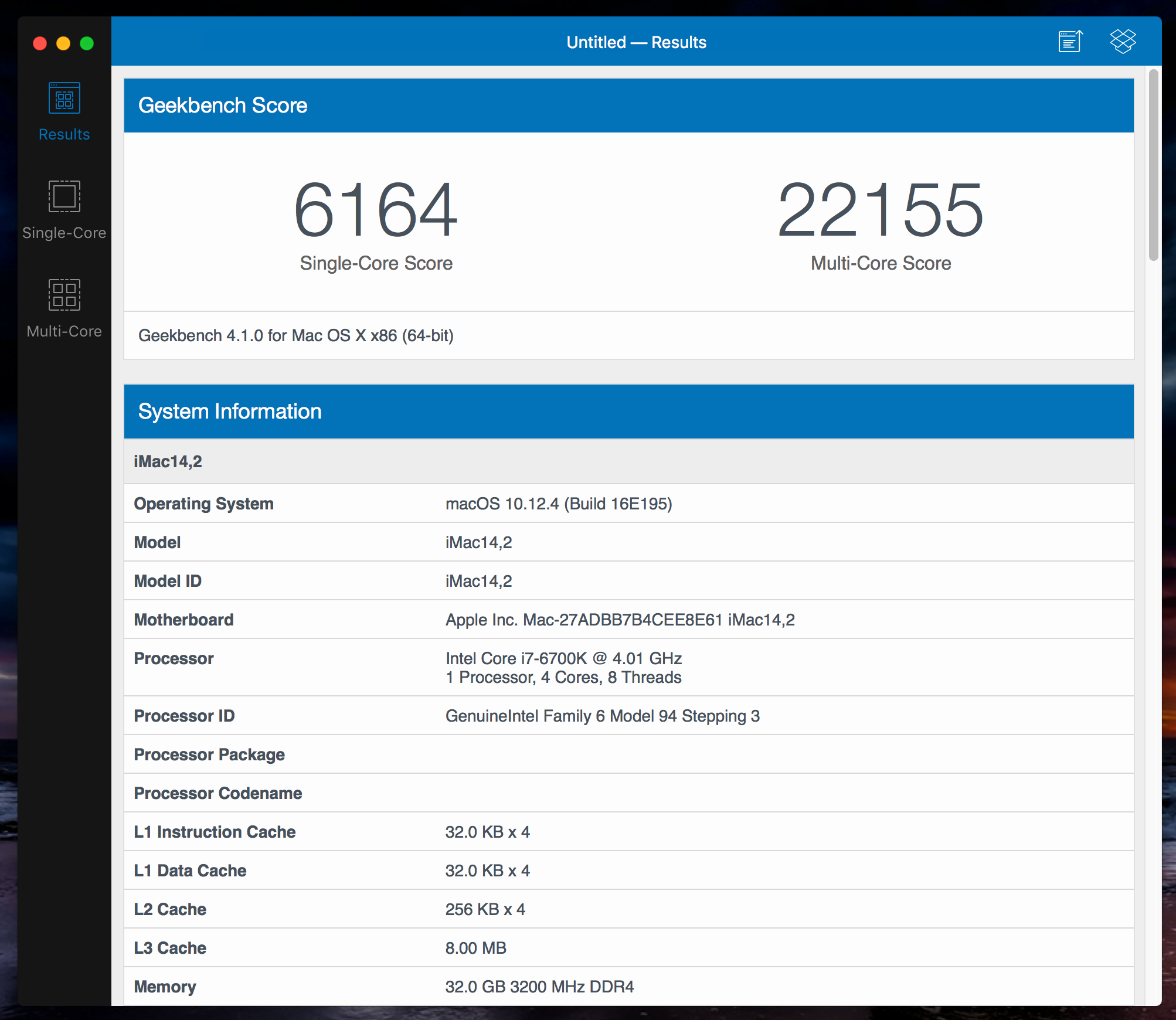1176x1020 pixels.
Task: Click the Untitled — Results window title
Action: [636, 42]
